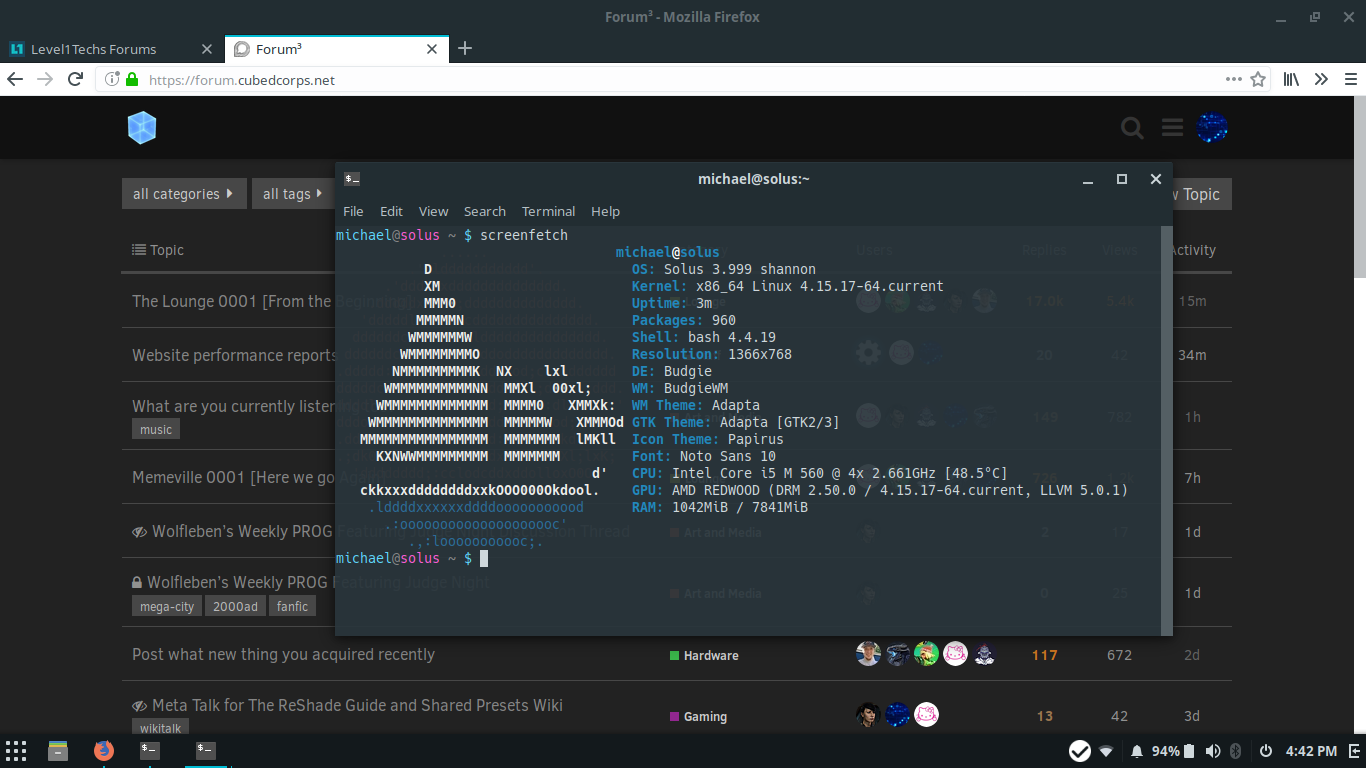1366x768 pixels.
Task: Close the Level1Techs Forums tab
Action: [x=207, y=49]
